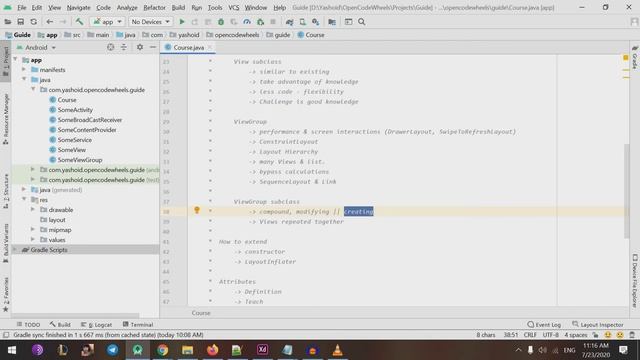Open the VCS menu

click(234, 7)
